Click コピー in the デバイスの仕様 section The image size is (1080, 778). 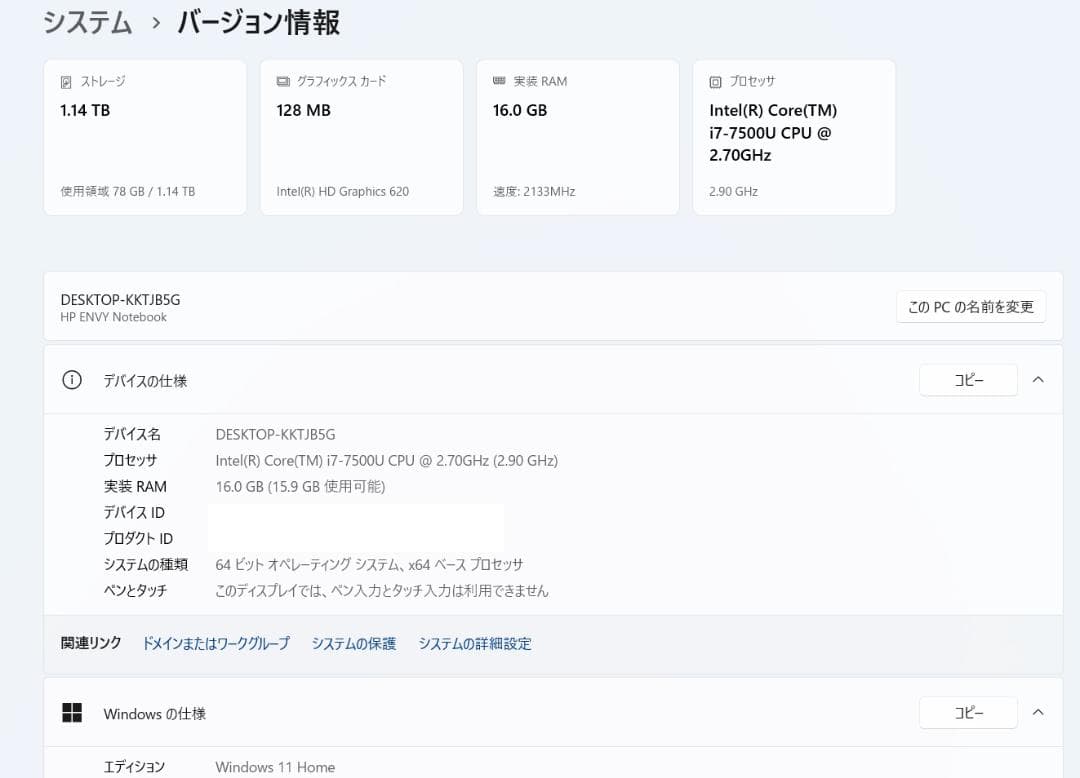click(967, 380)
